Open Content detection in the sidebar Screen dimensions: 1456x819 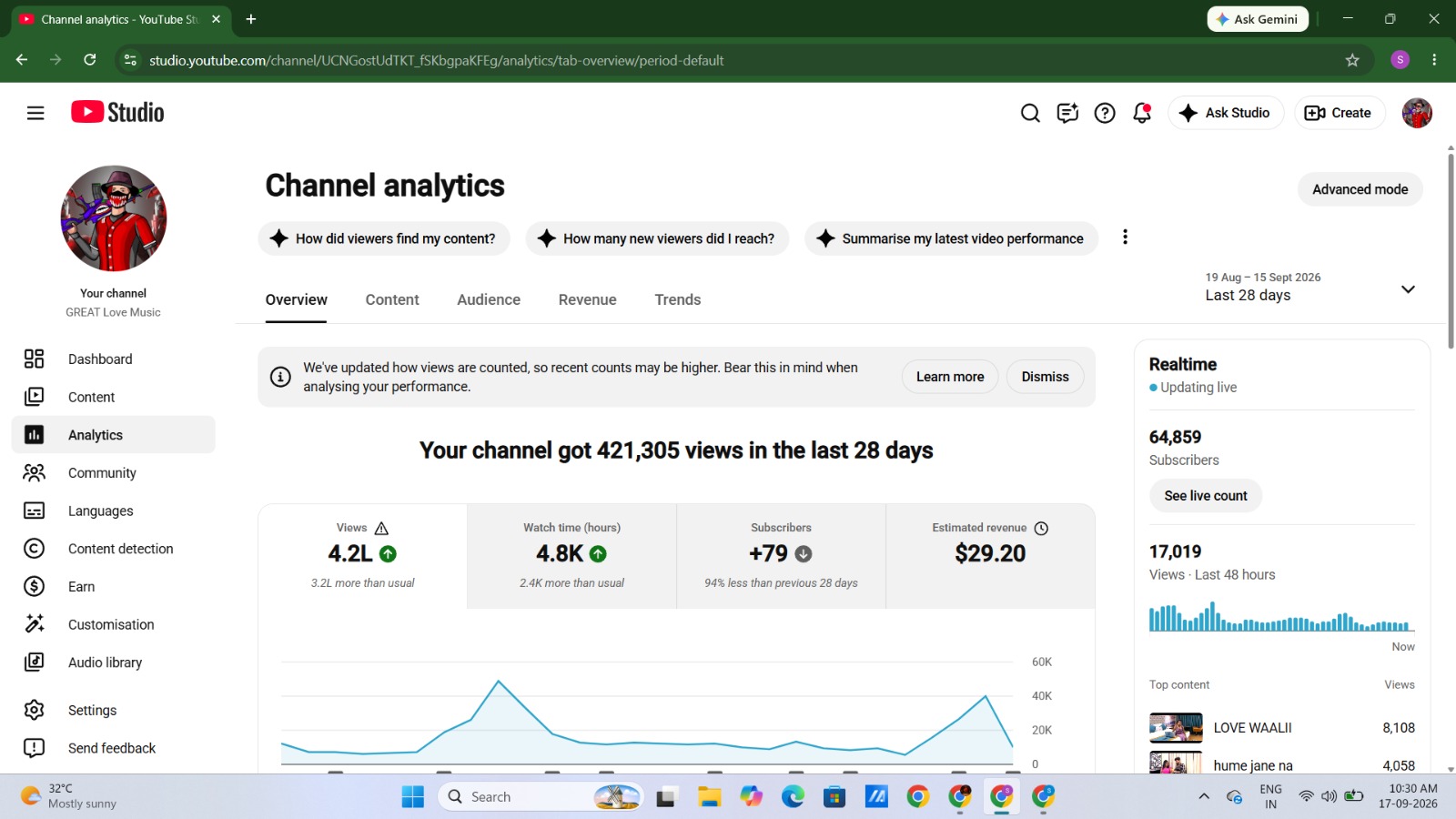(x=114, y=549)
